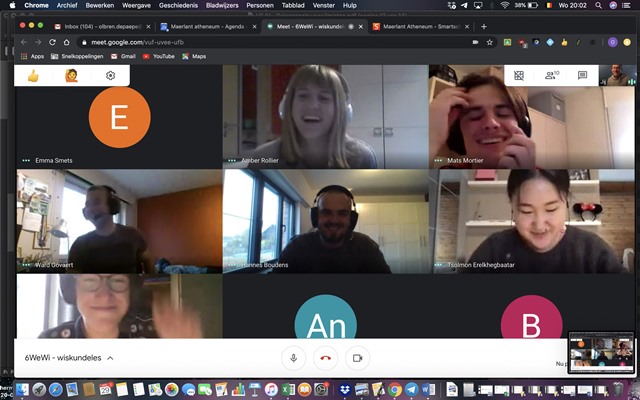
Task: Click the thumbs up reaction icon
Action: [x=33, y=76]
